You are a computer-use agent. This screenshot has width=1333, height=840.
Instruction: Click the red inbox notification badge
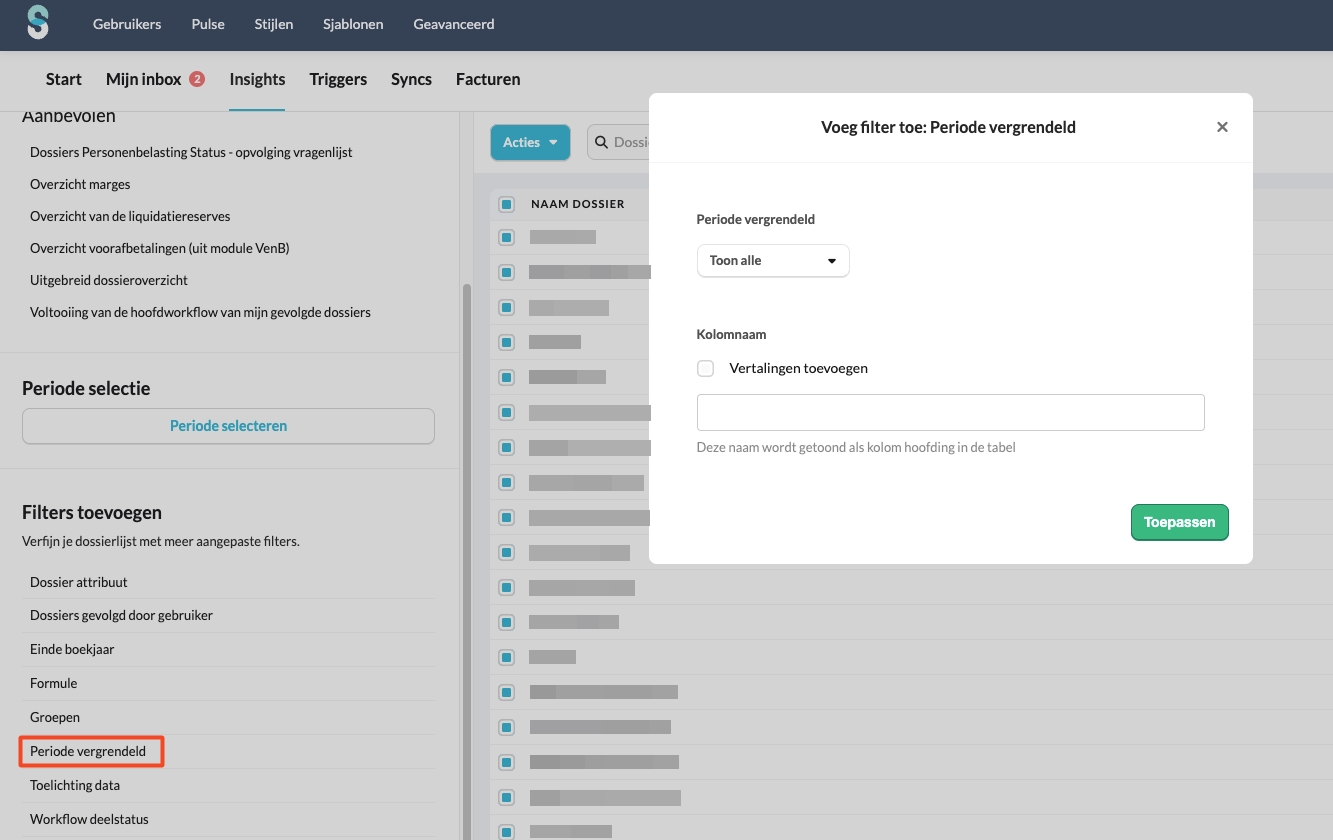click(x=197, y=79)
